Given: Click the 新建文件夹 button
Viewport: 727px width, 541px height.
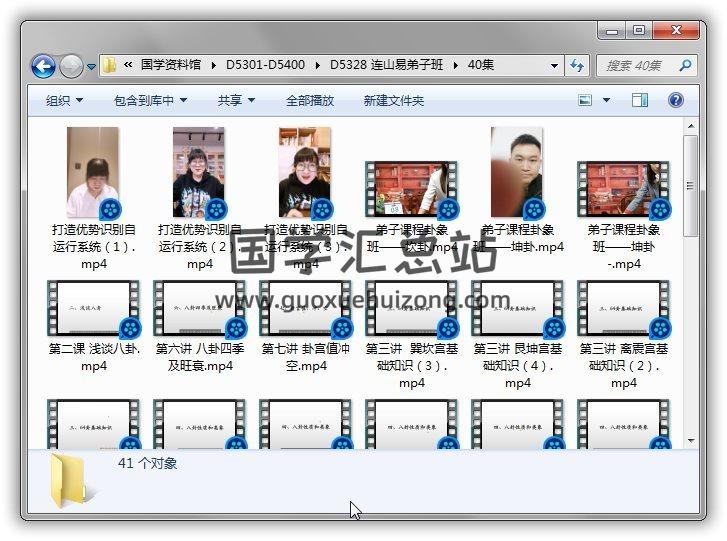Looking at the screenshot, I should (x=393, y=100).
